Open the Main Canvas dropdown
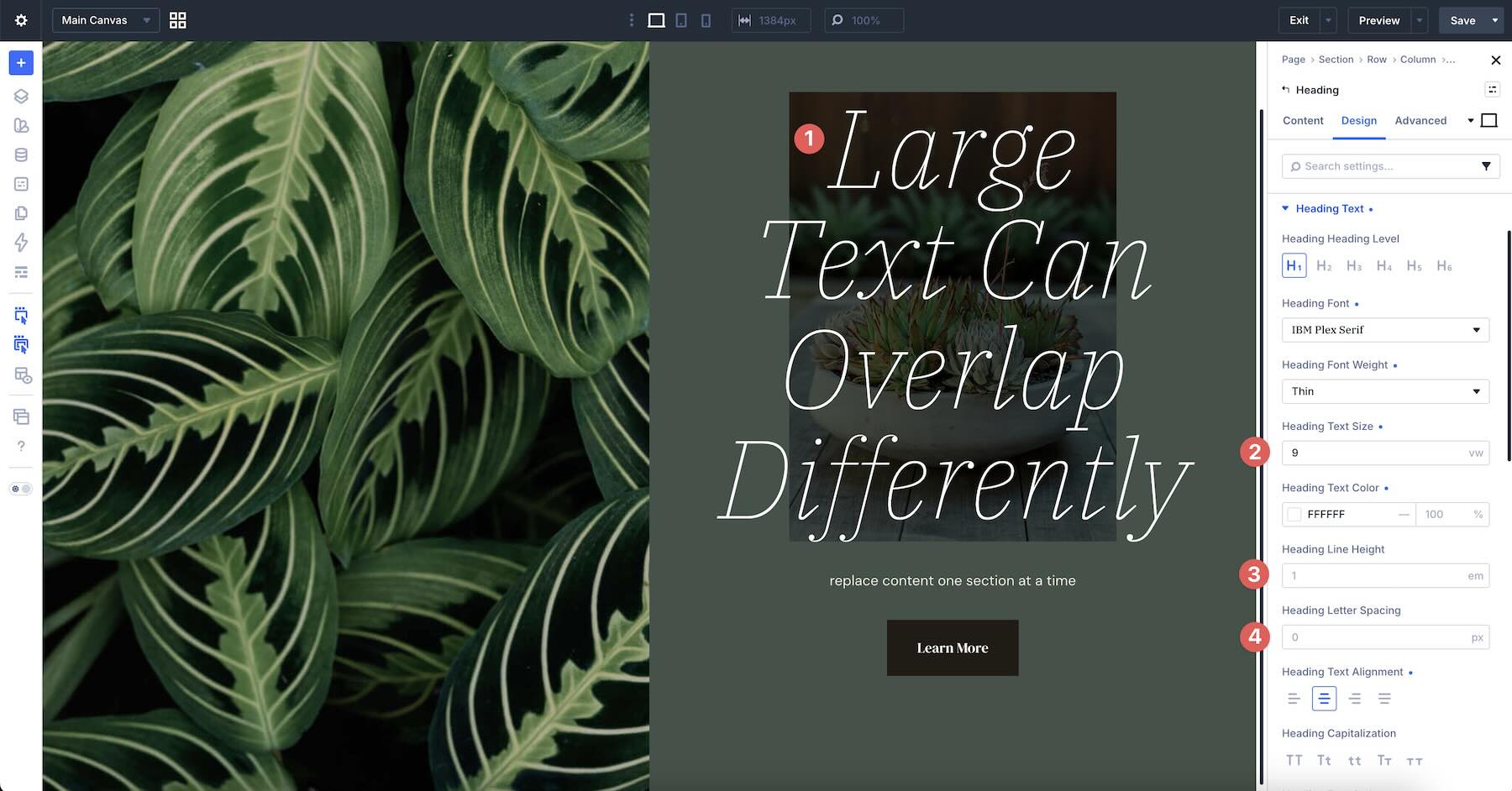Screen dimensions: 1512x791 pos(106,20)
